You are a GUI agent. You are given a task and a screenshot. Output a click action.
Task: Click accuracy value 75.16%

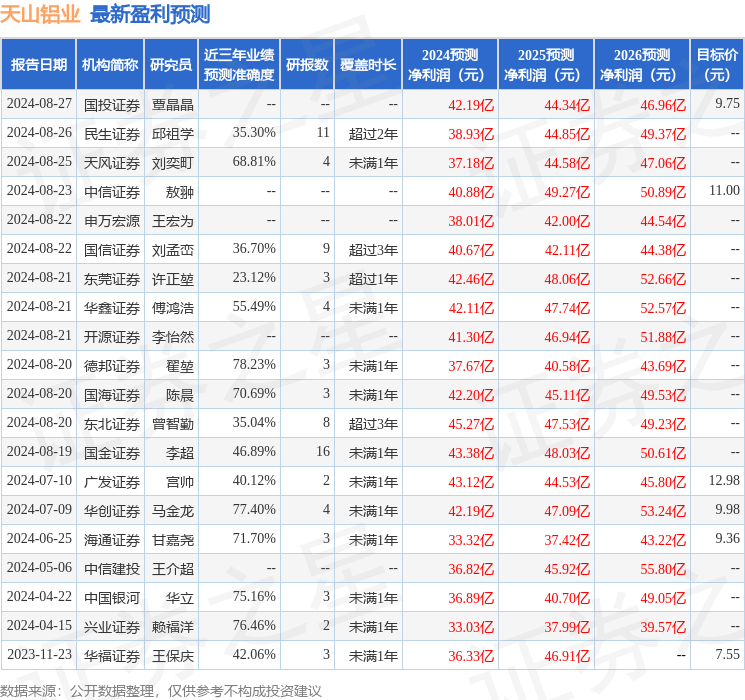pyautogui.click(x=254, y=596)
